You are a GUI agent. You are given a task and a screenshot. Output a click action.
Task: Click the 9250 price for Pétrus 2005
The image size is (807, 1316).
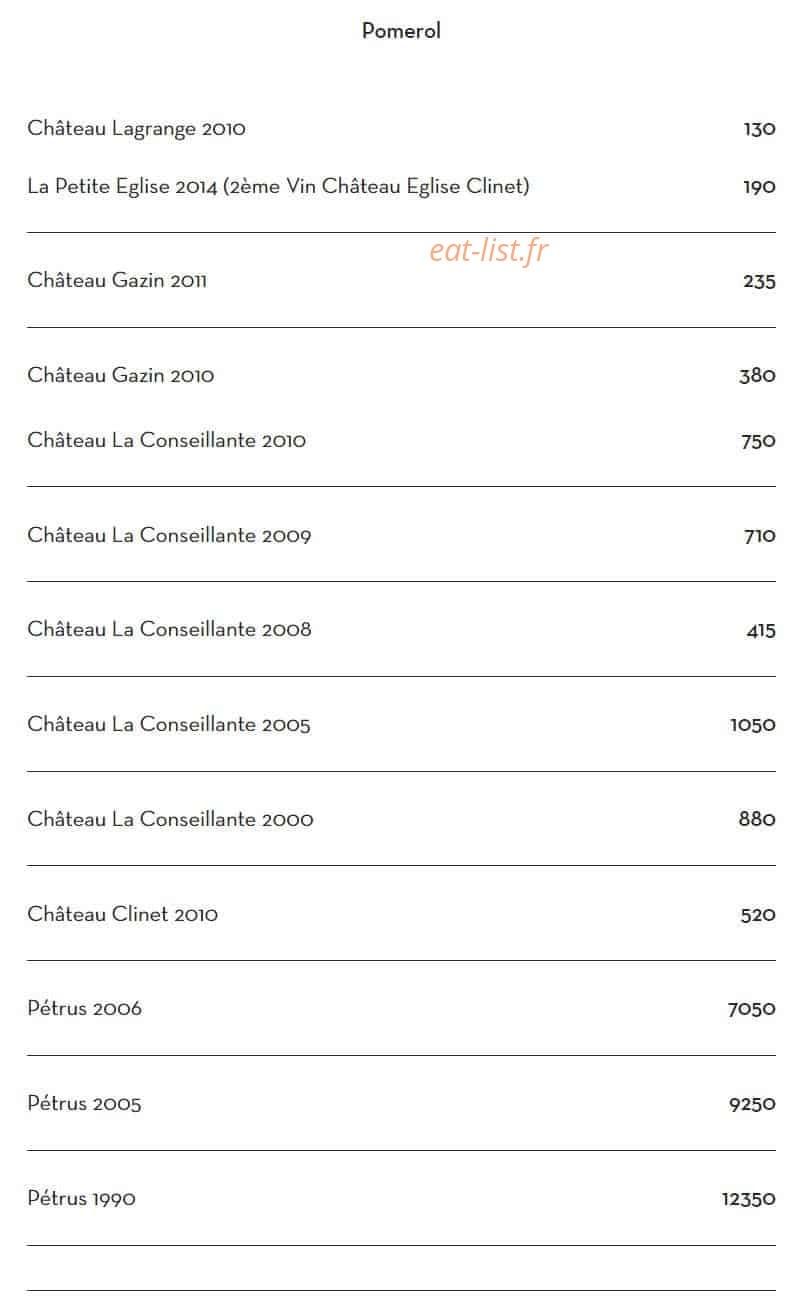pos(753,1104)
